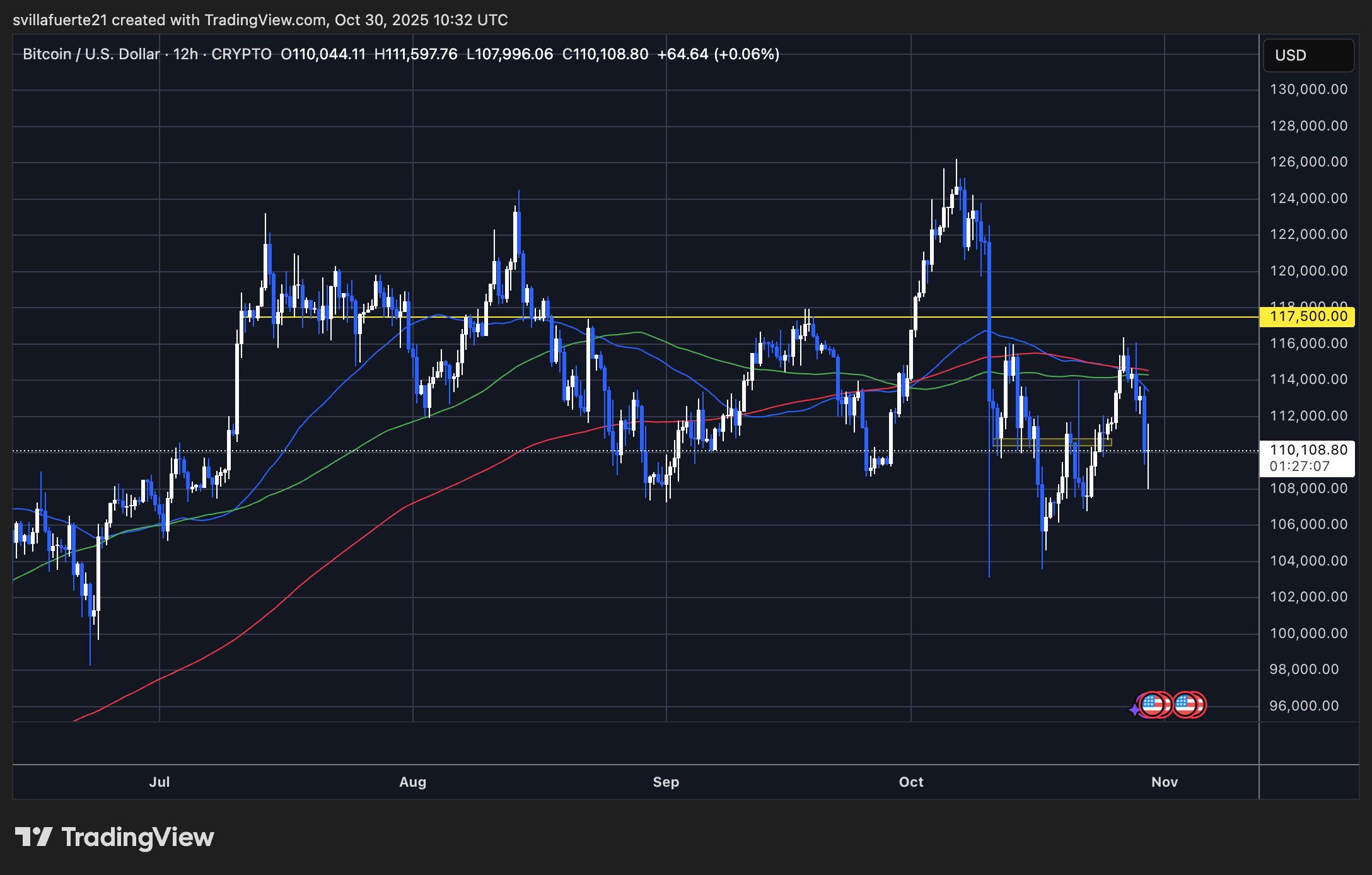Screen dimensions: 1372x875
Task: Select the yellow supply zone rectangle
Action: click(x=1047, y=443)
